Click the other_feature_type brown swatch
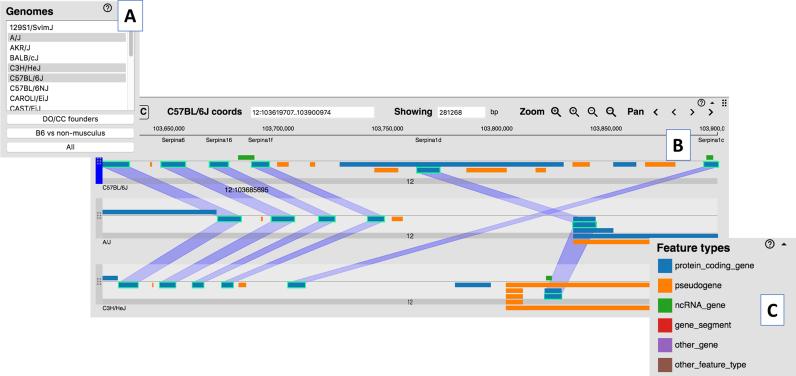796x376 pixels. [x=665, y=365]
